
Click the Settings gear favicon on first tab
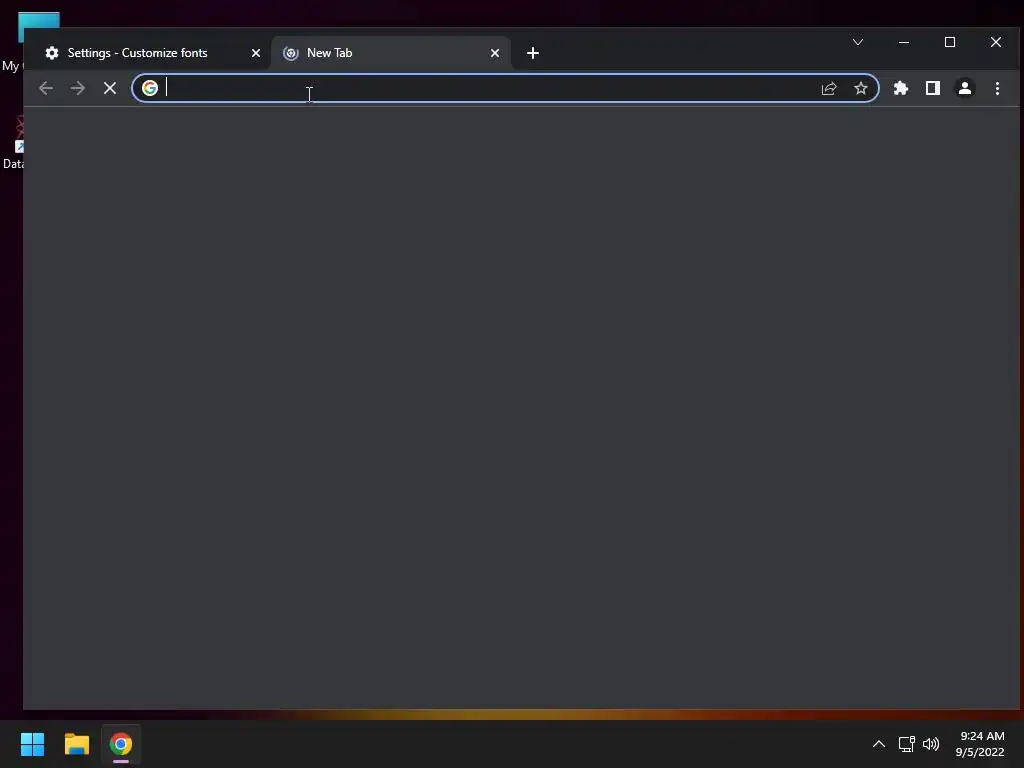pos(52,53)
